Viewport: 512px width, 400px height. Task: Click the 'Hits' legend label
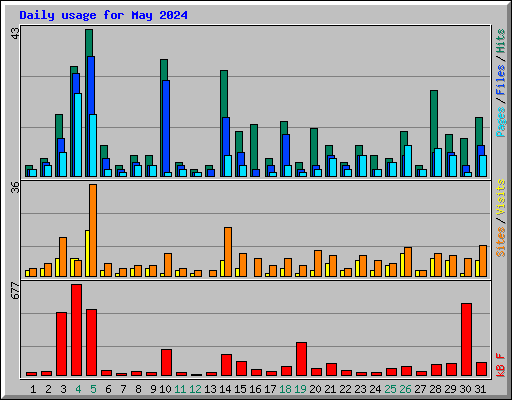click(x=500, y=41)
